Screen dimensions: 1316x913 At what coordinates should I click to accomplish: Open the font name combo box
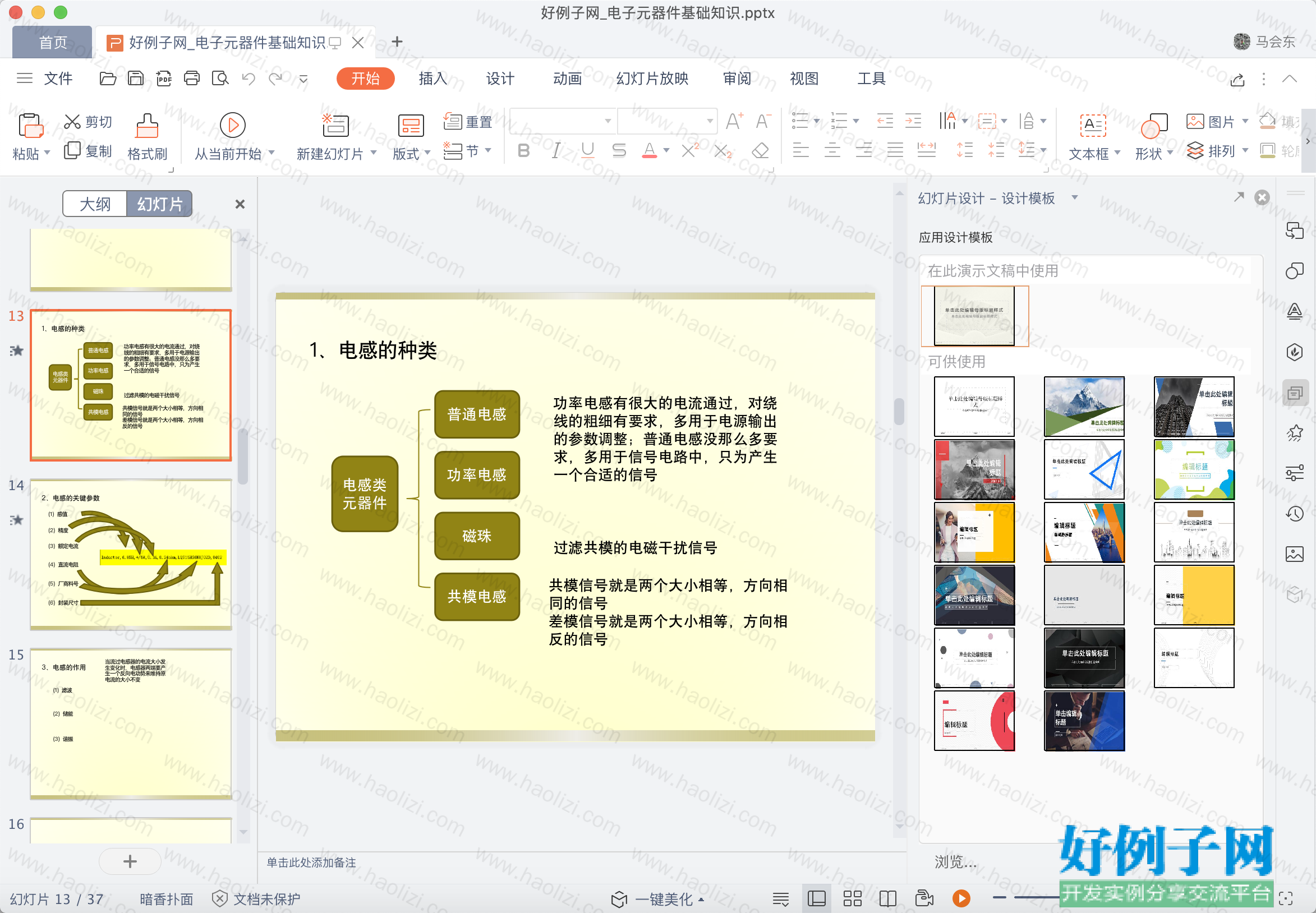tap(563, 121)
